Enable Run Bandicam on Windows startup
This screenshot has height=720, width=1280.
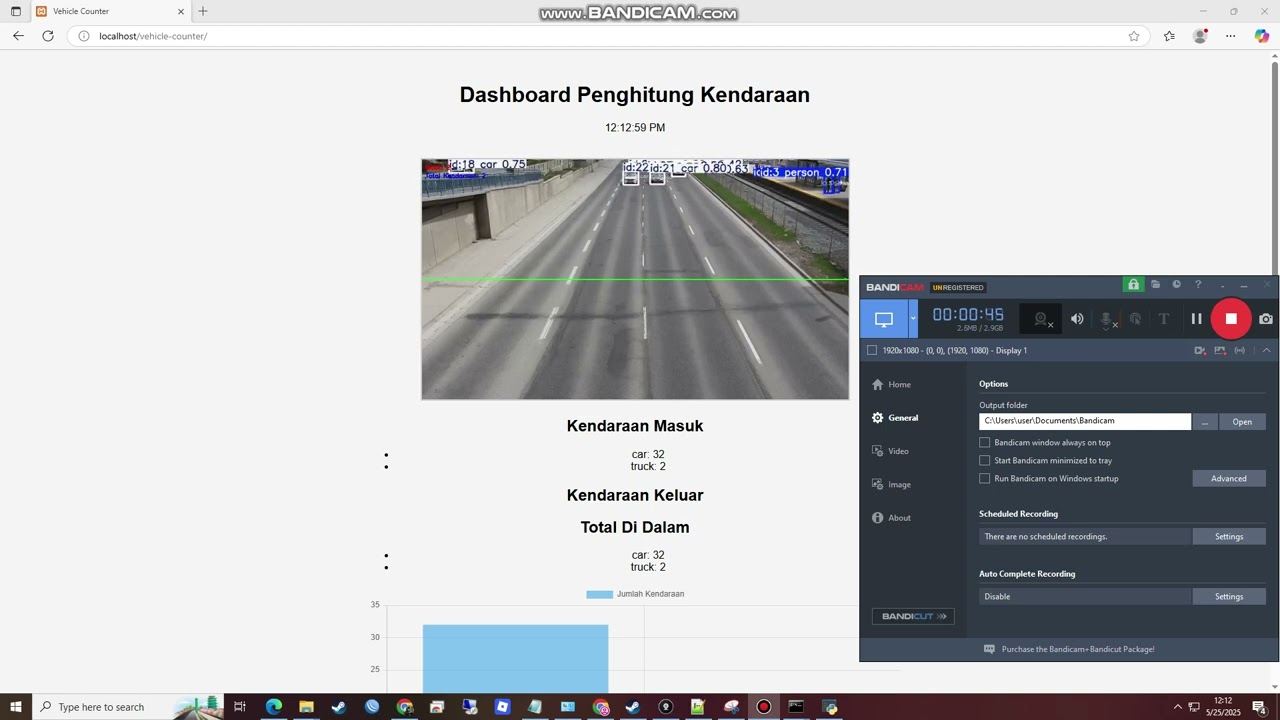point(985,478)
